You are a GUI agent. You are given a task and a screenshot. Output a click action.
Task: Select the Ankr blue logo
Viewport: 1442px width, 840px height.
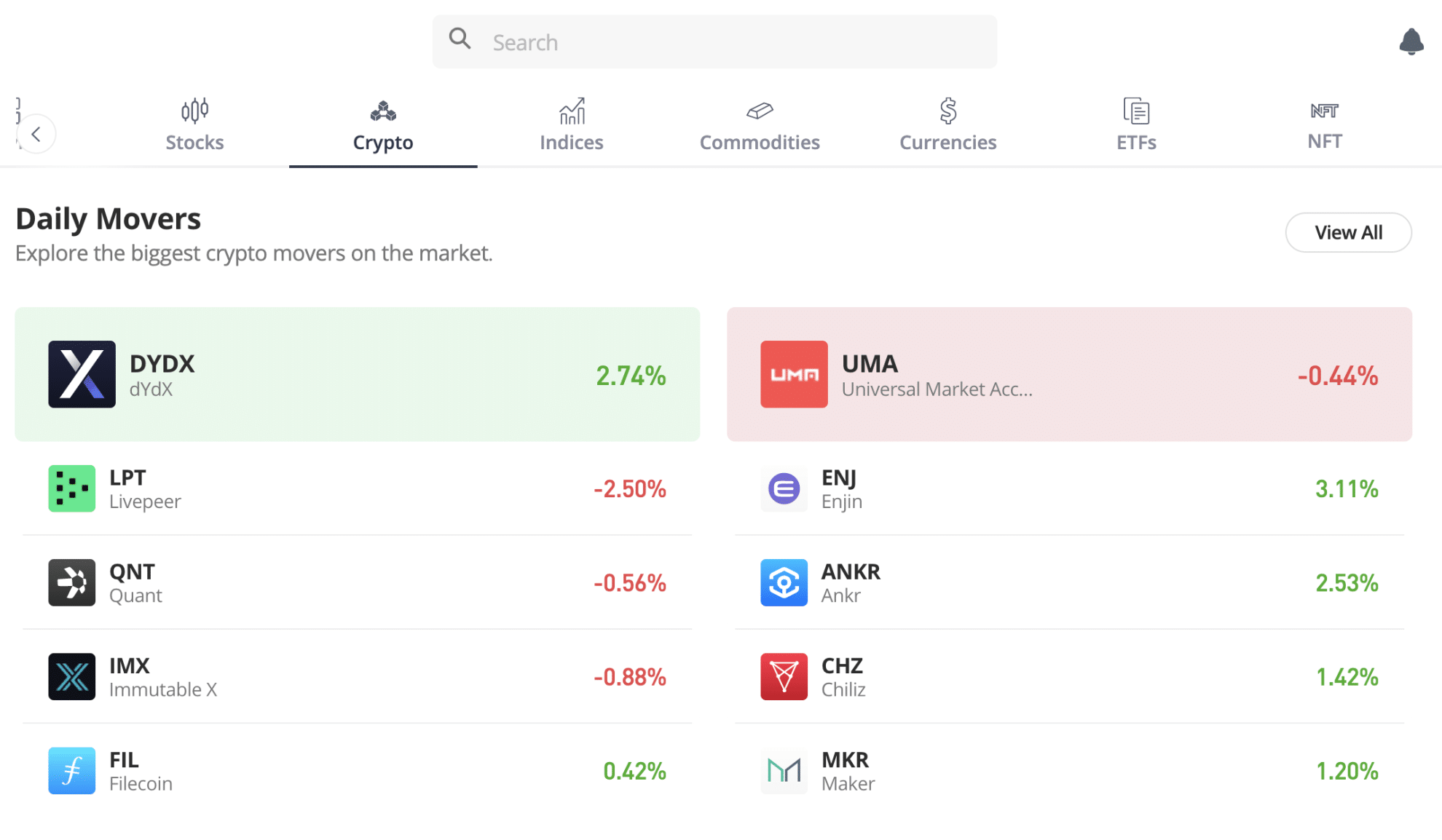coord(784,582)
